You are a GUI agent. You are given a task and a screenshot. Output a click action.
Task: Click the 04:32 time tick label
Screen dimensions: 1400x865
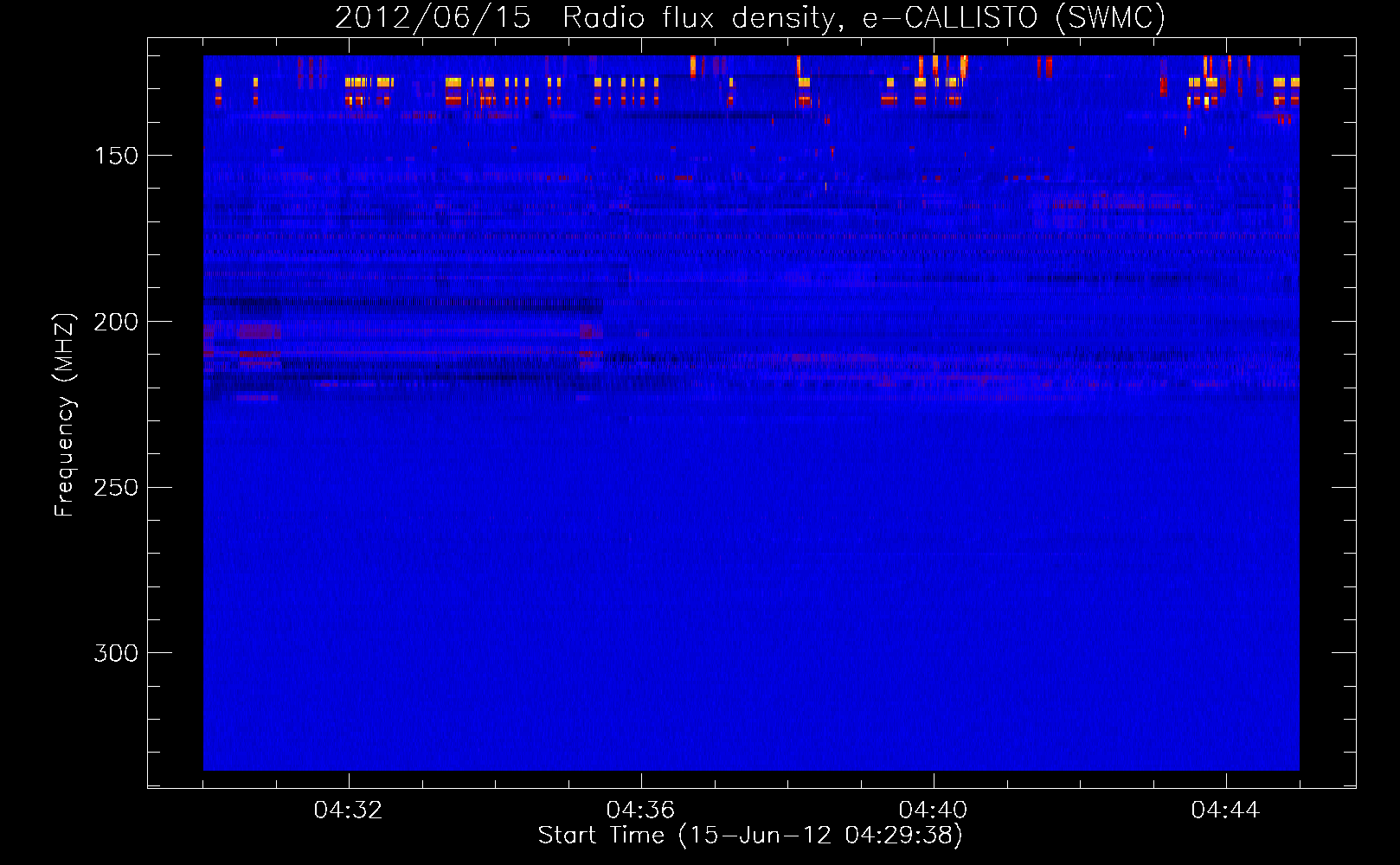coord(348,811)
